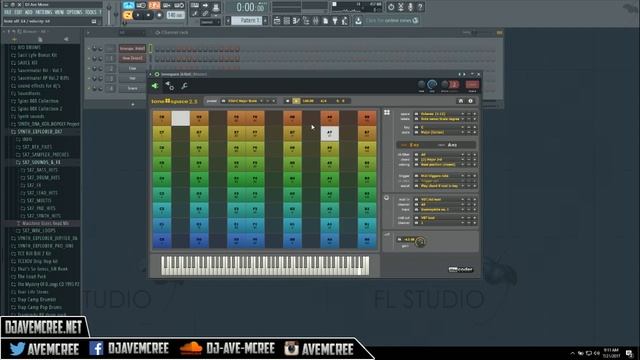Toggle Tonespace transport stop button
Screen dimensions: 640x360
287,101
